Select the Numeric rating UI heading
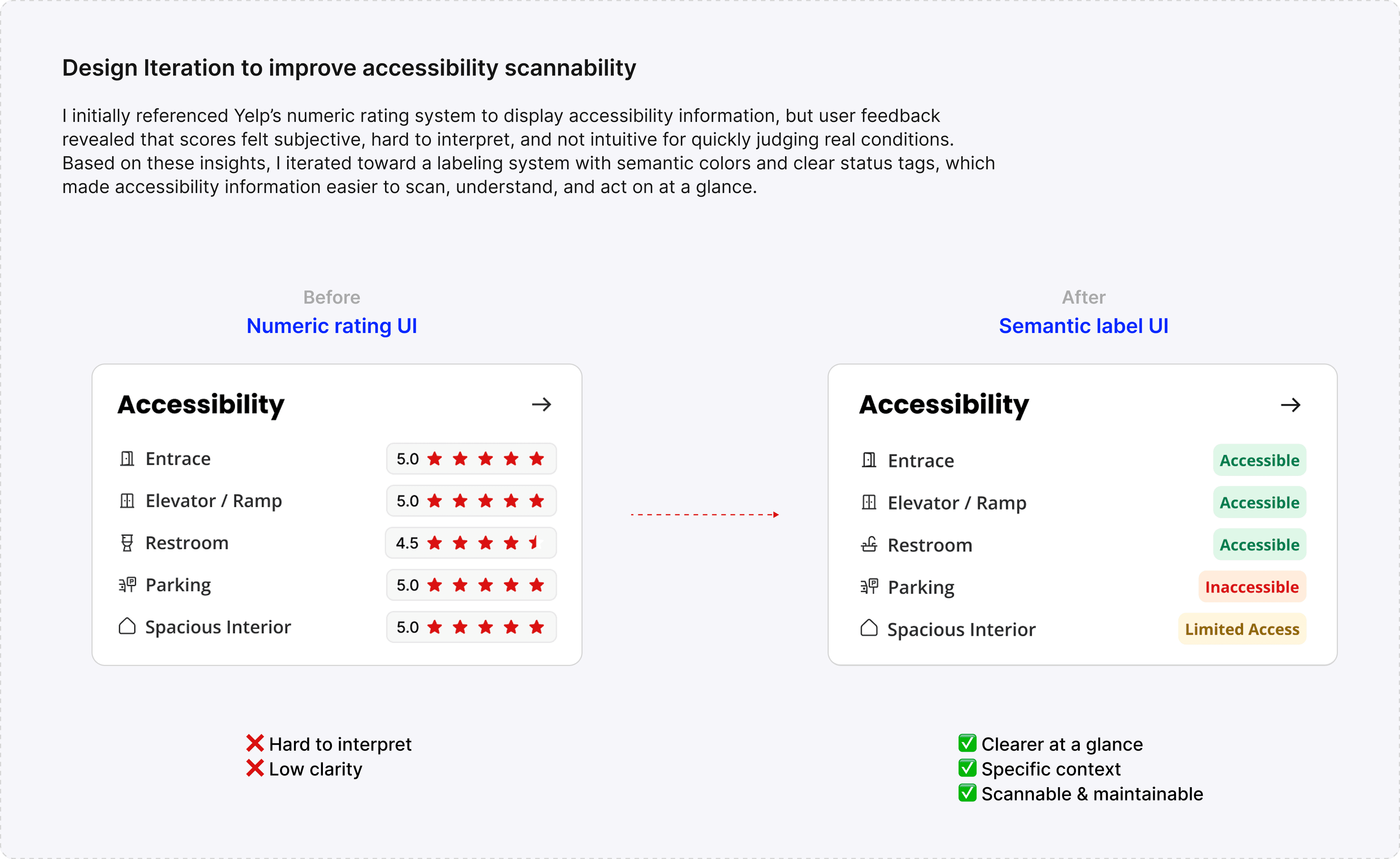Screen dimensions: 1400x859 click(332, 326)
